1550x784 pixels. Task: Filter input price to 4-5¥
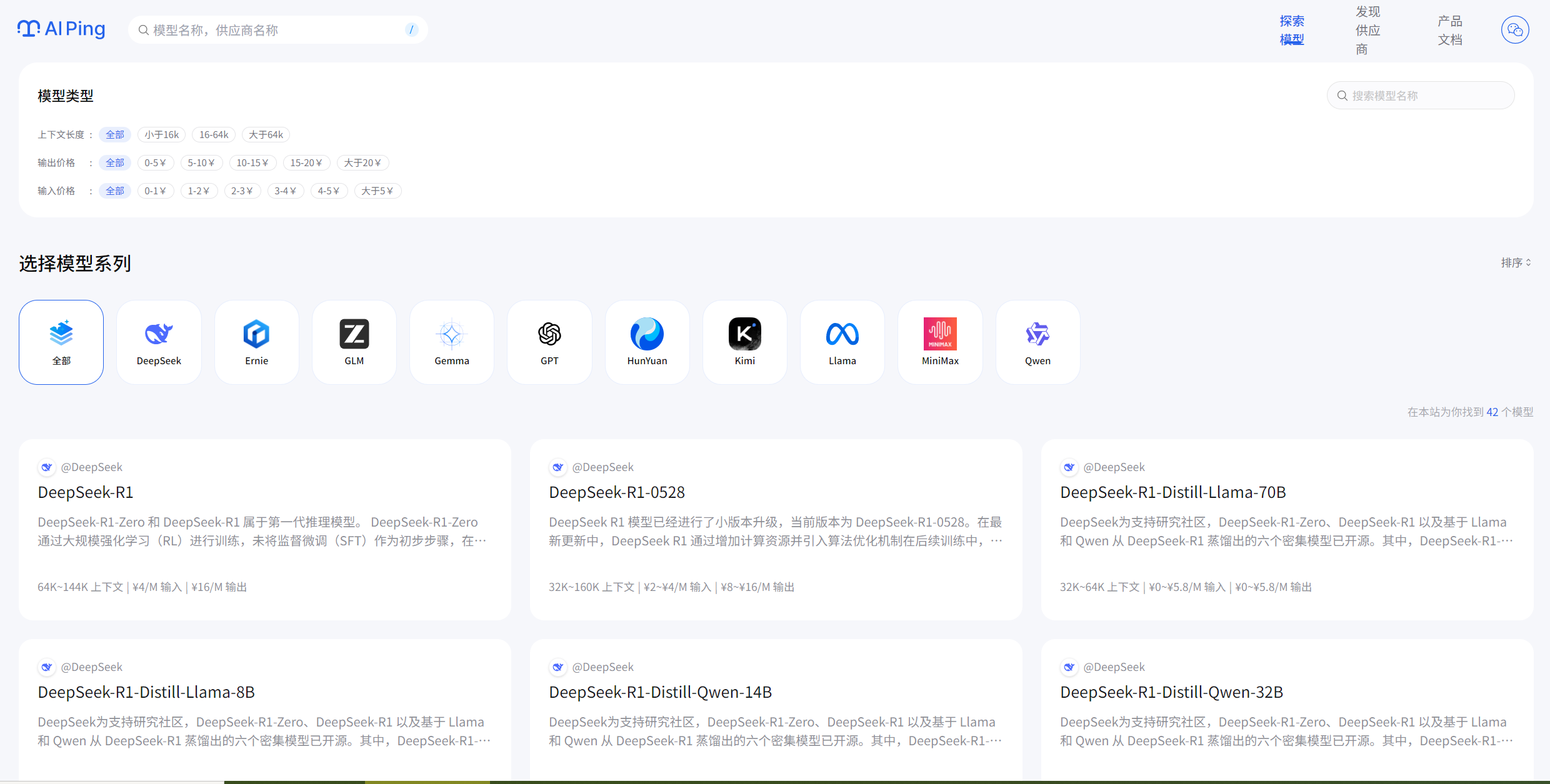pos(329,191)
